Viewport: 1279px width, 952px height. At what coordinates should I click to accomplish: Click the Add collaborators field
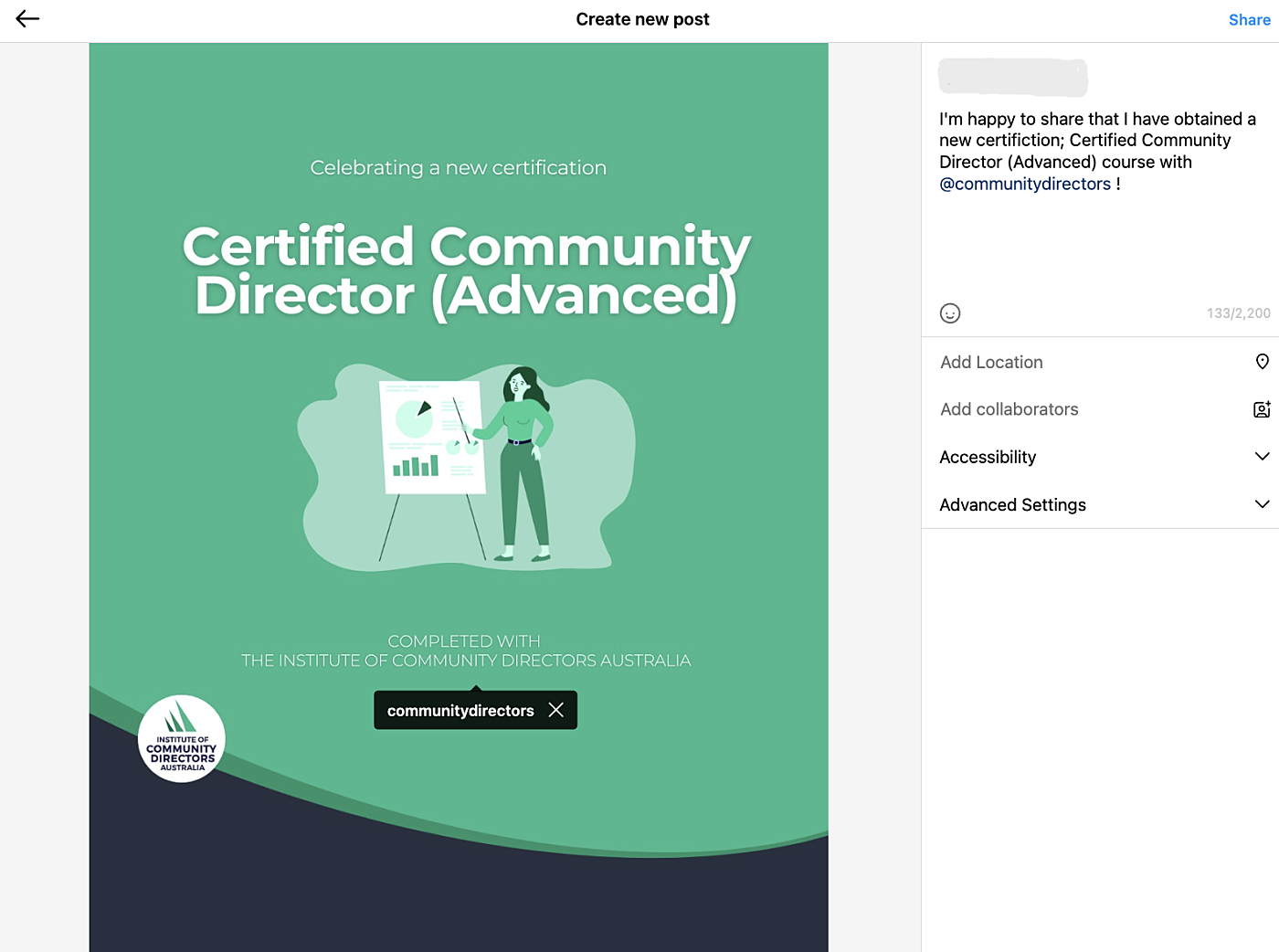[x=1100, y=409]
